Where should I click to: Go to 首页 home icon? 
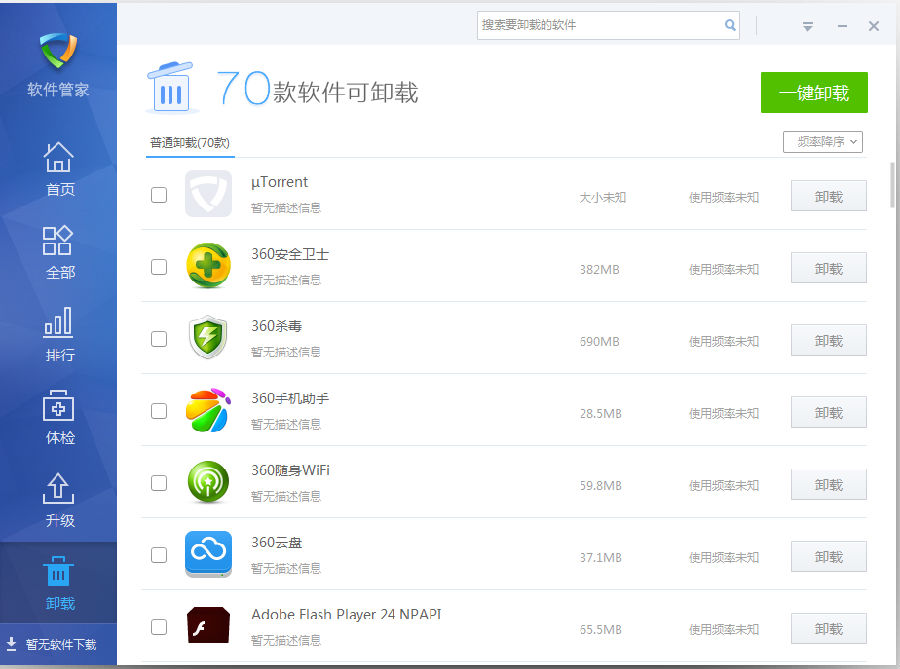click(x=59, y=157)
